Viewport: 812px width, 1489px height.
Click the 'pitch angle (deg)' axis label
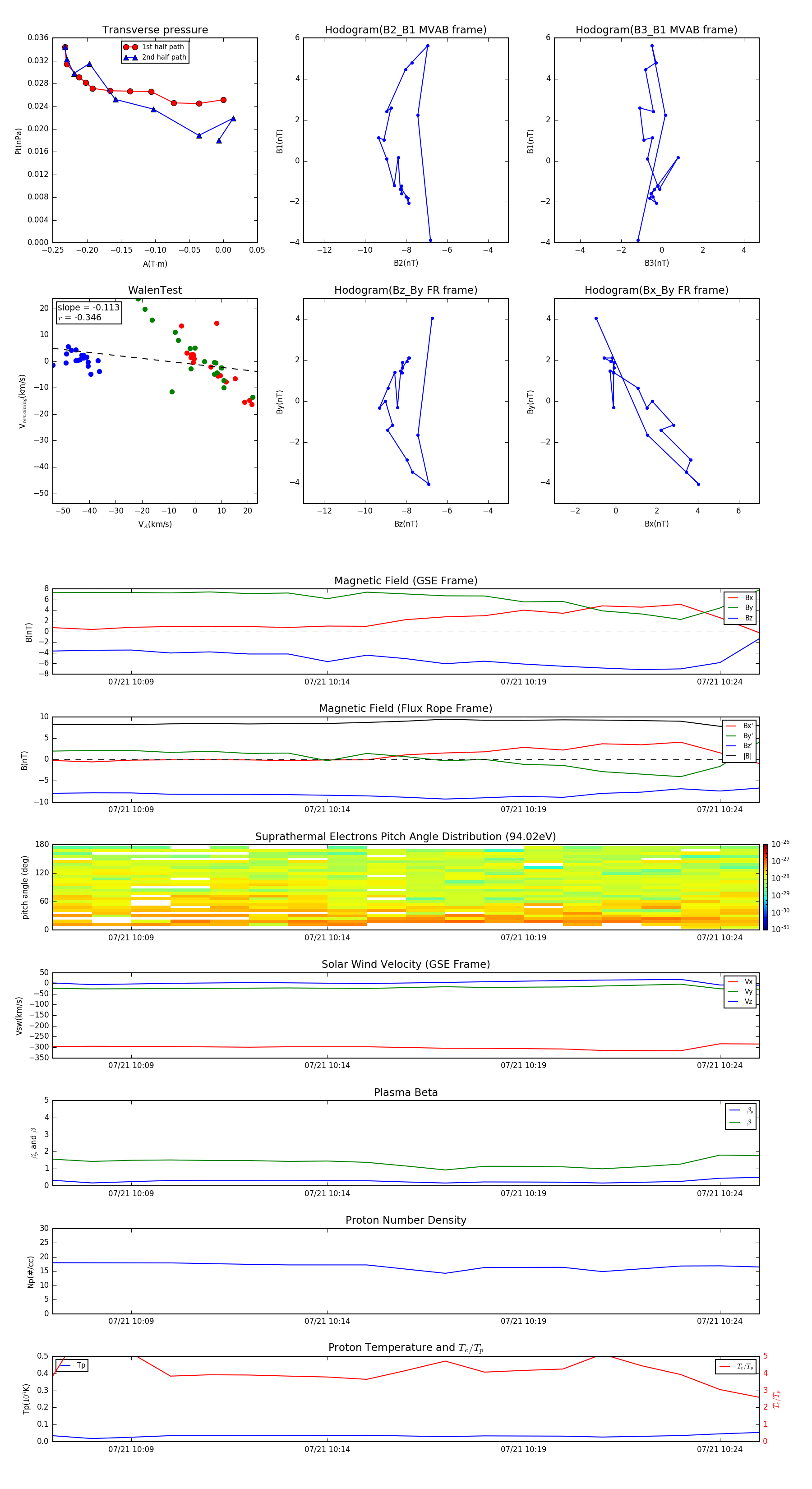click(x=25, y=887)
